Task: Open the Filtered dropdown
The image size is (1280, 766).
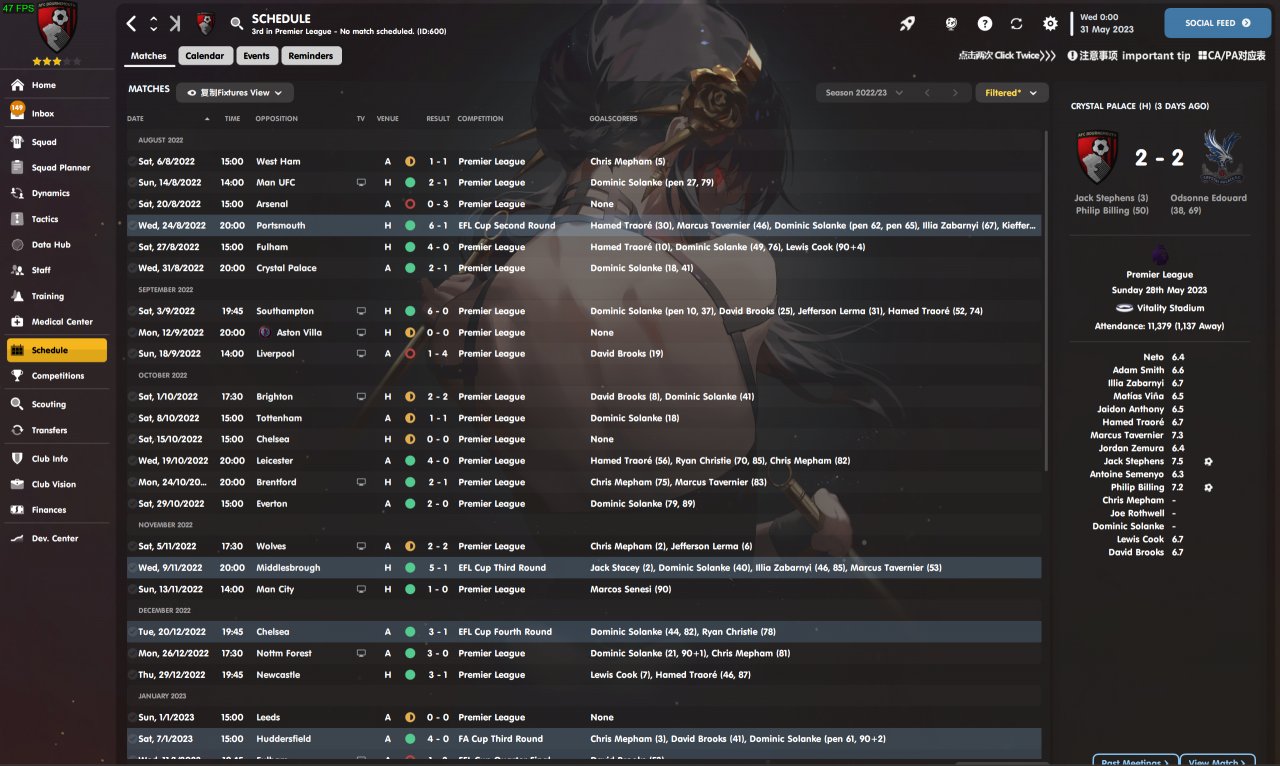Action: click(1011, 93)
